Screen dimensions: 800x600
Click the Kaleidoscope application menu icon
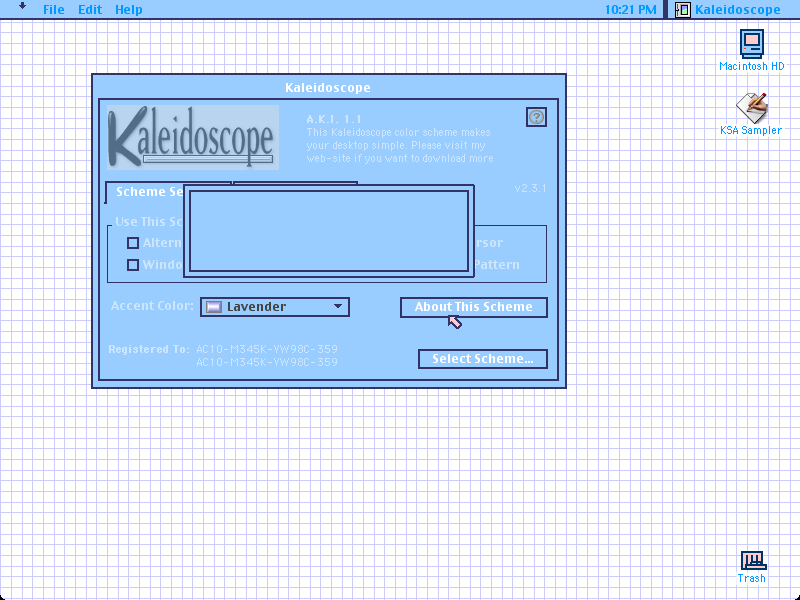tap(683, 10)
